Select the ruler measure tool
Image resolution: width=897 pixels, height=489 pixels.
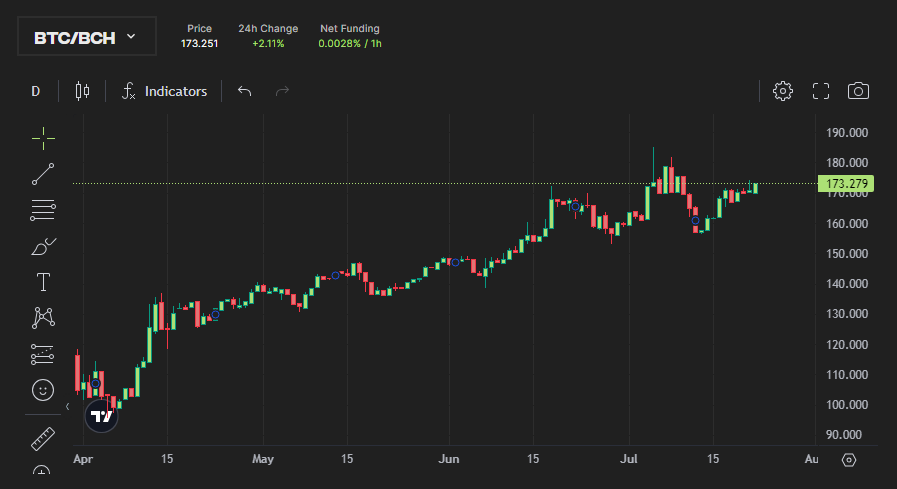coord(43,439)
